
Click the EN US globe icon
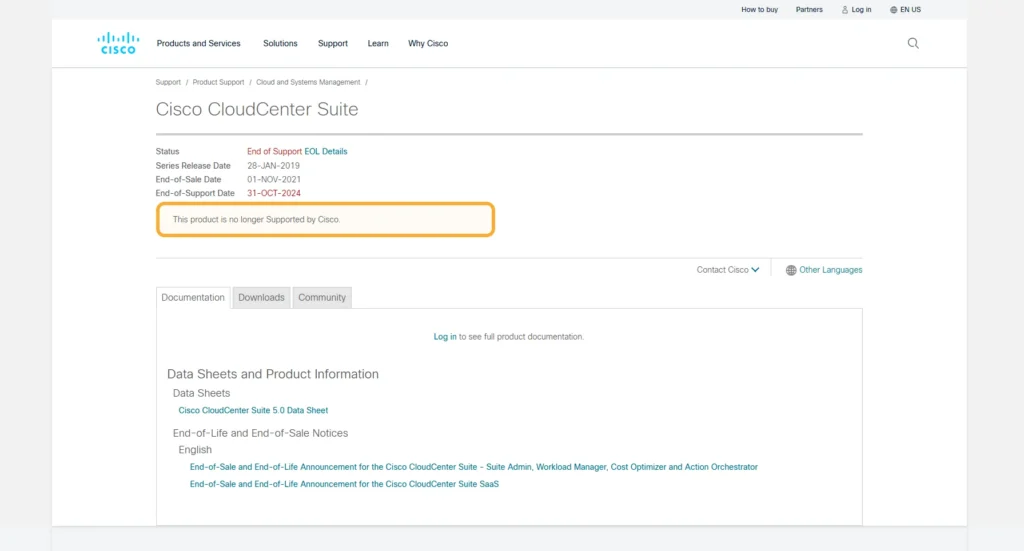894,10
